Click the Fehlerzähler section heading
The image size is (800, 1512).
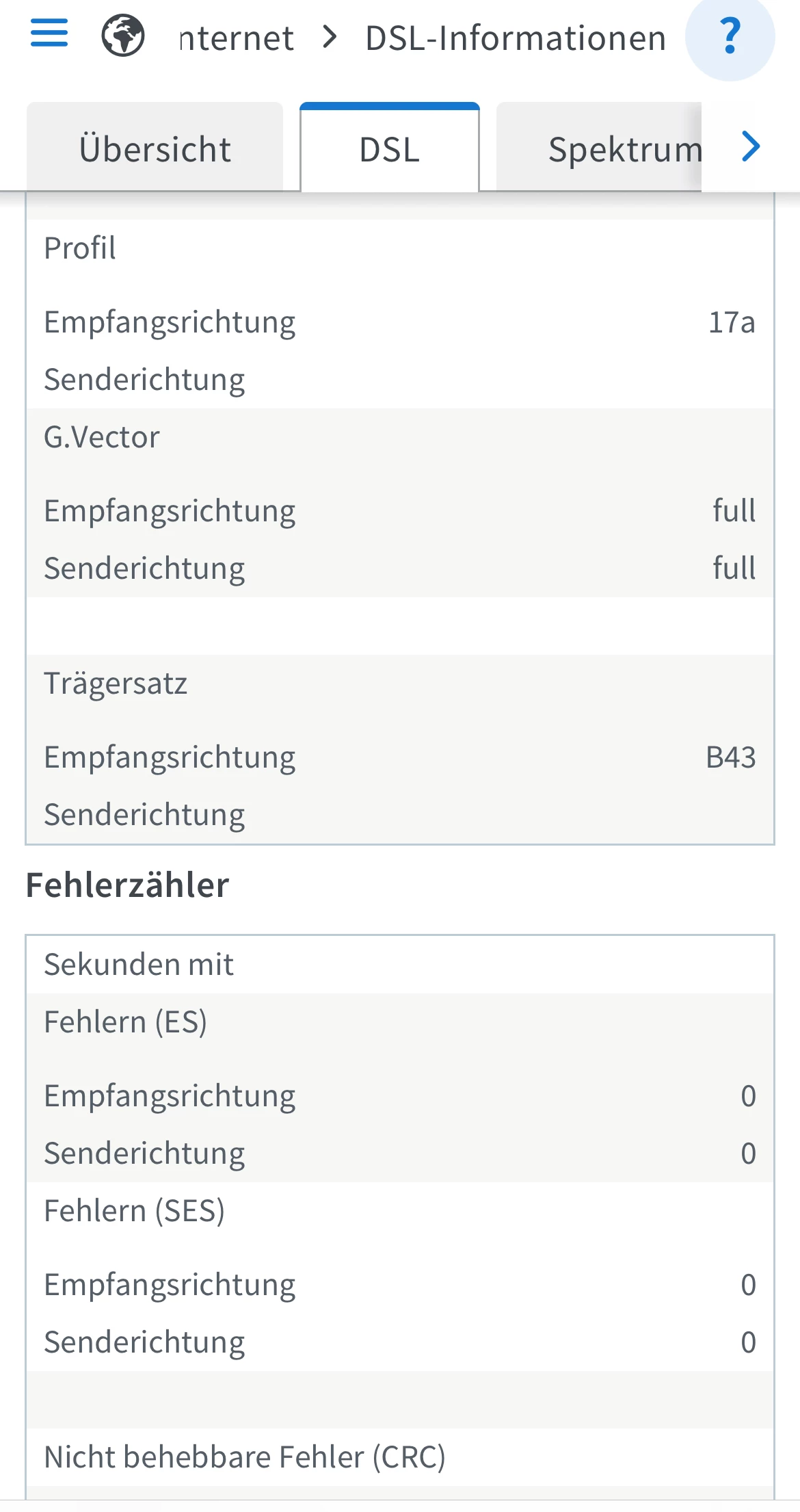[x=128, y=885]
